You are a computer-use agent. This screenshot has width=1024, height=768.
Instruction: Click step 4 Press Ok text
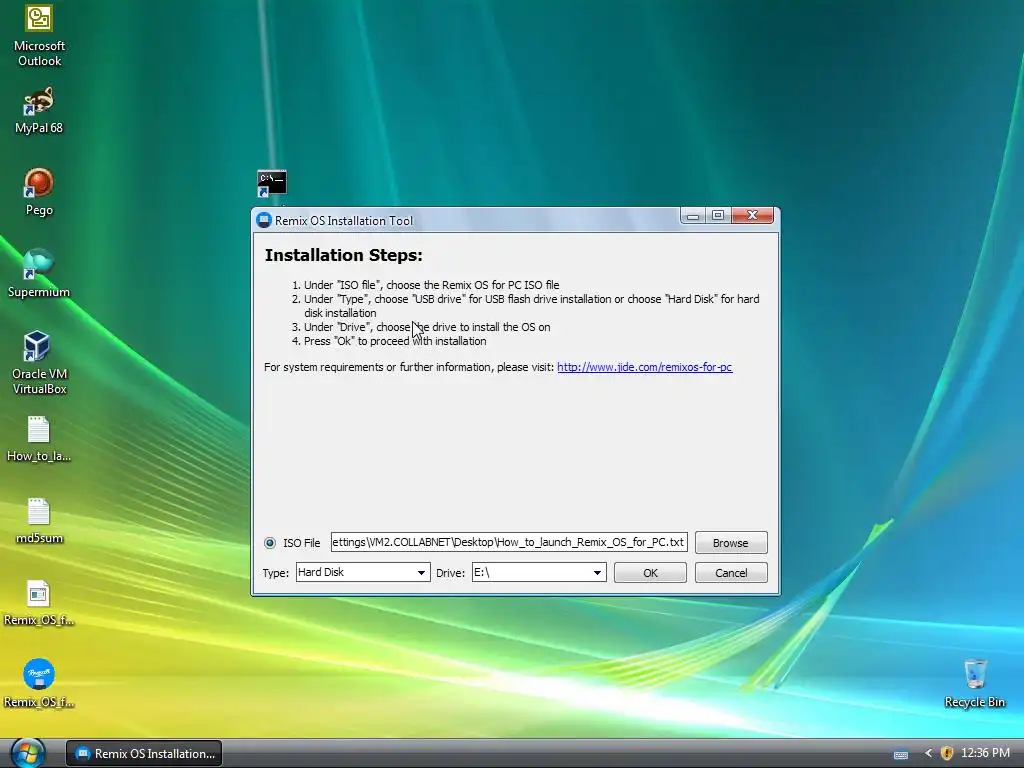[395, 341]
